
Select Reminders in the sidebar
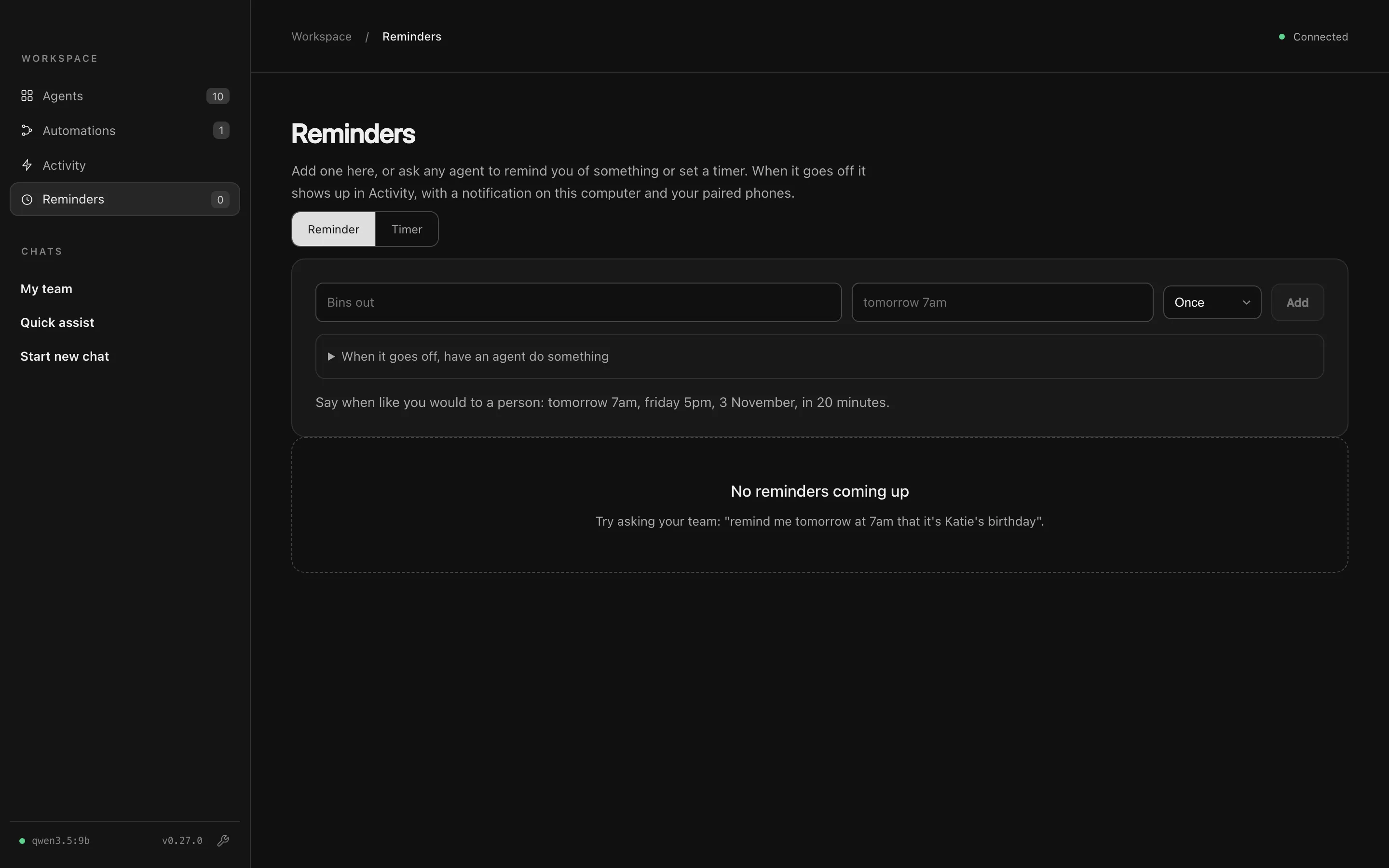click(124, 199)
